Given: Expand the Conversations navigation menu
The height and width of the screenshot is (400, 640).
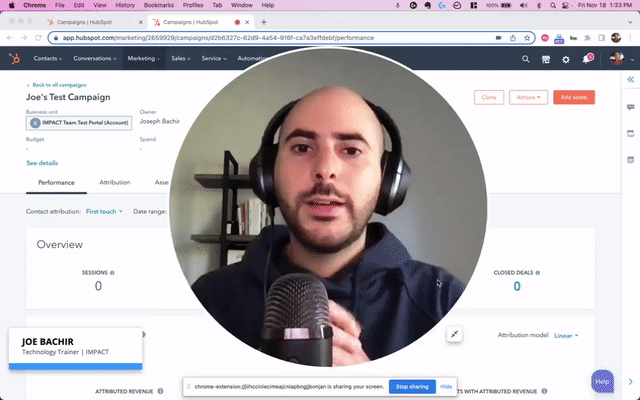Looking at the screenshot, I should coord(95,59).
